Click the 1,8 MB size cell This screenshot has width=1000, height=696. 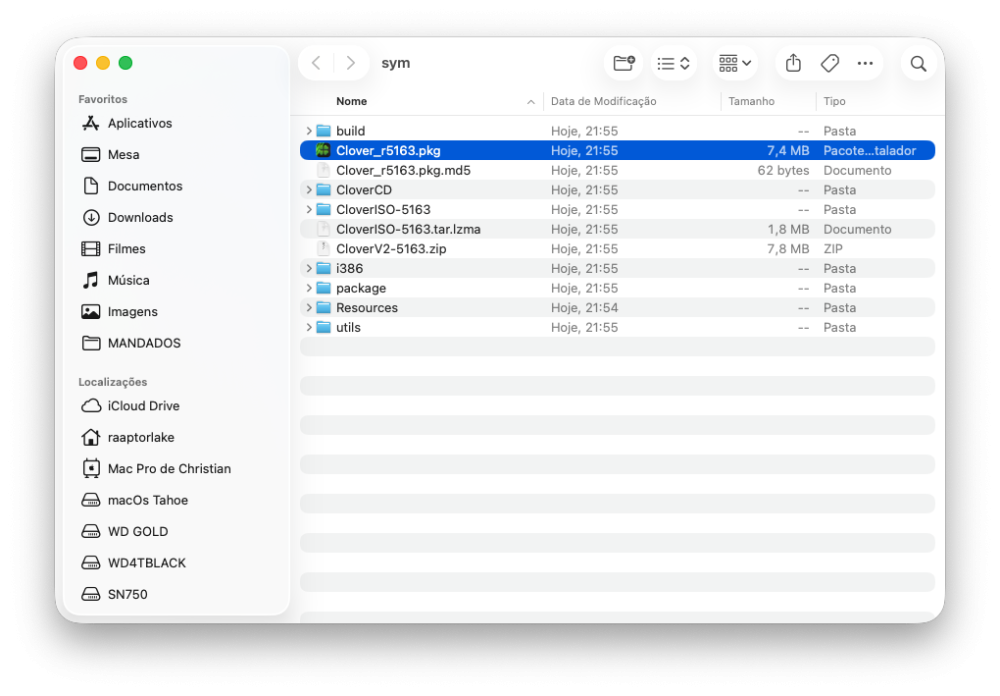coord(788,229)
